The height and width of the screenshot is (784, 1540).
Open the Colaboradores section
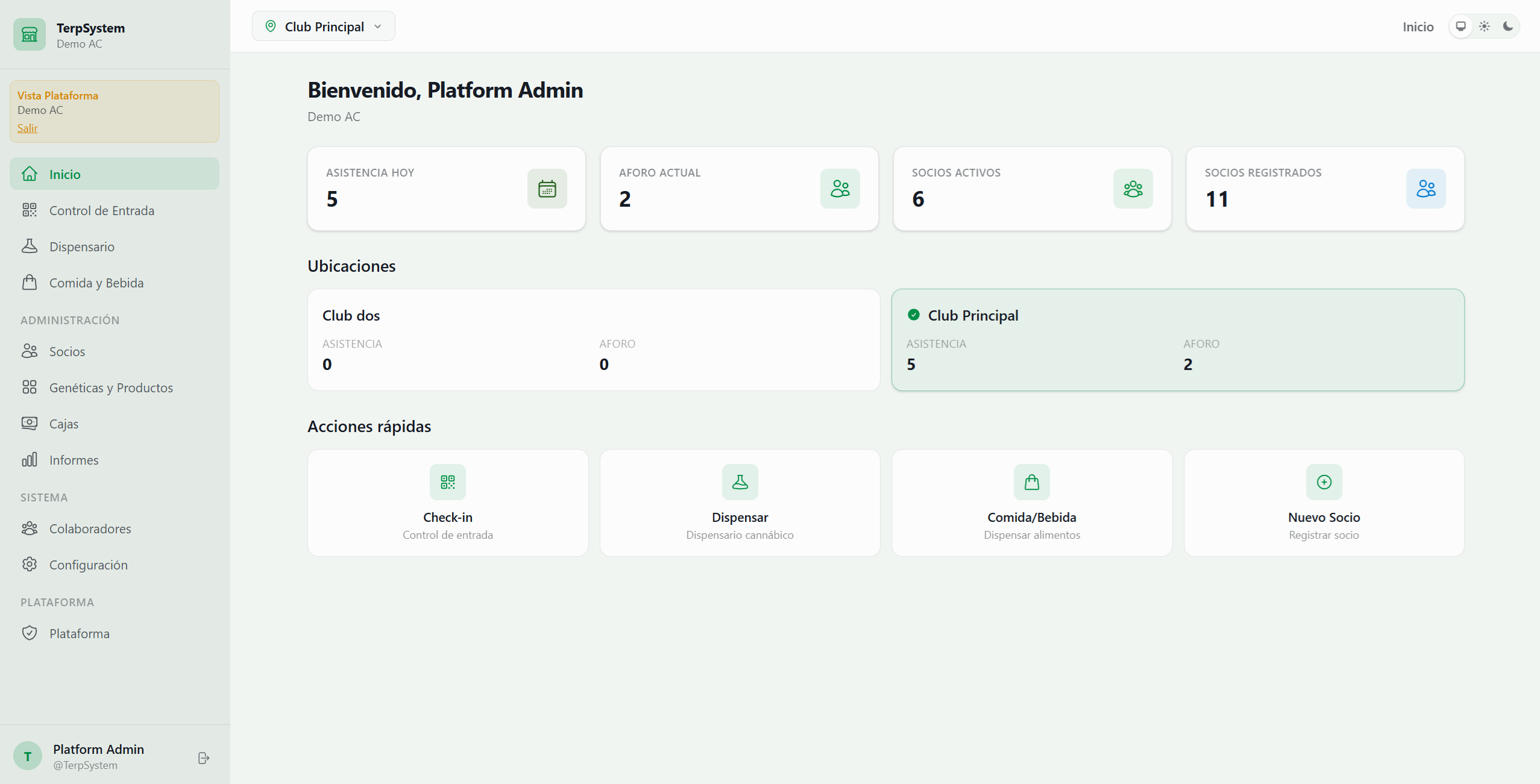click(89, 528)
